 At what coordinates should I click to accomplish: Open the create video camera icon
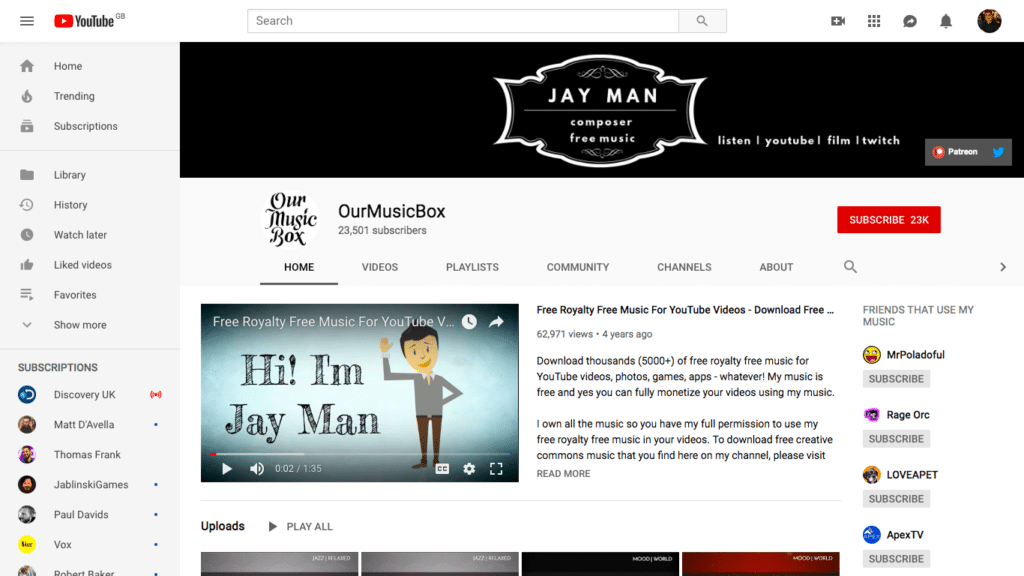[x=838, y=21]
